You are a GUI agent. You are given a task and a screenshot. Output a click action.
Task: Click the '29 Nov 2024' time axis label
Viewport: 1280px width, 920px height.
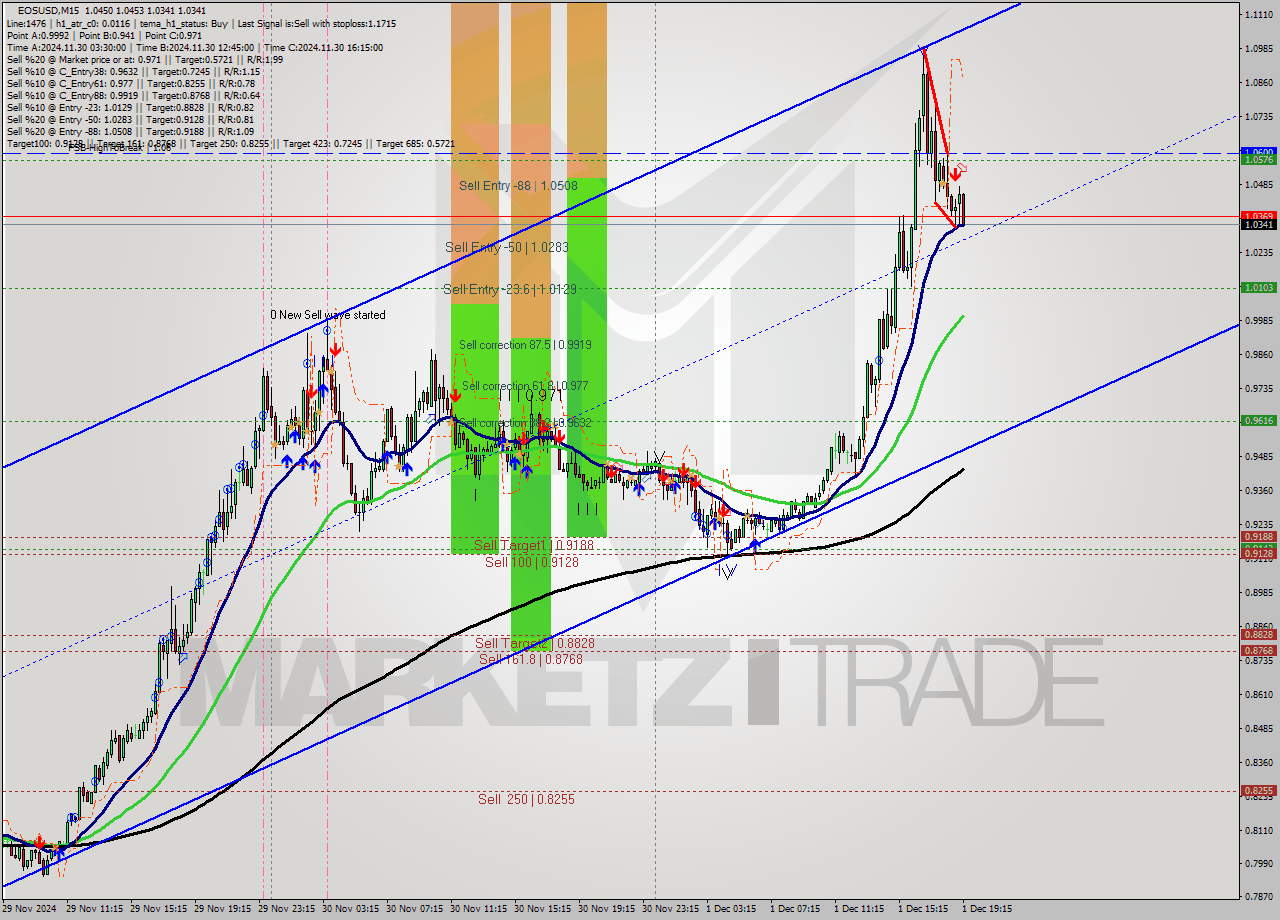click(x=30, y=909)
